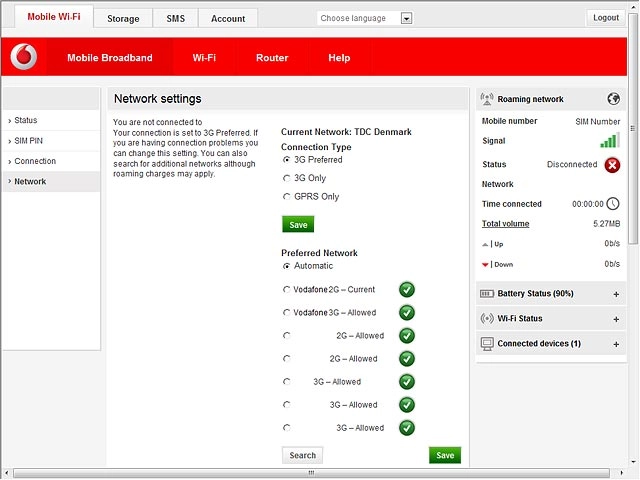
Task: Select Vodafone 3G – Allowed network
Action: 287,313
